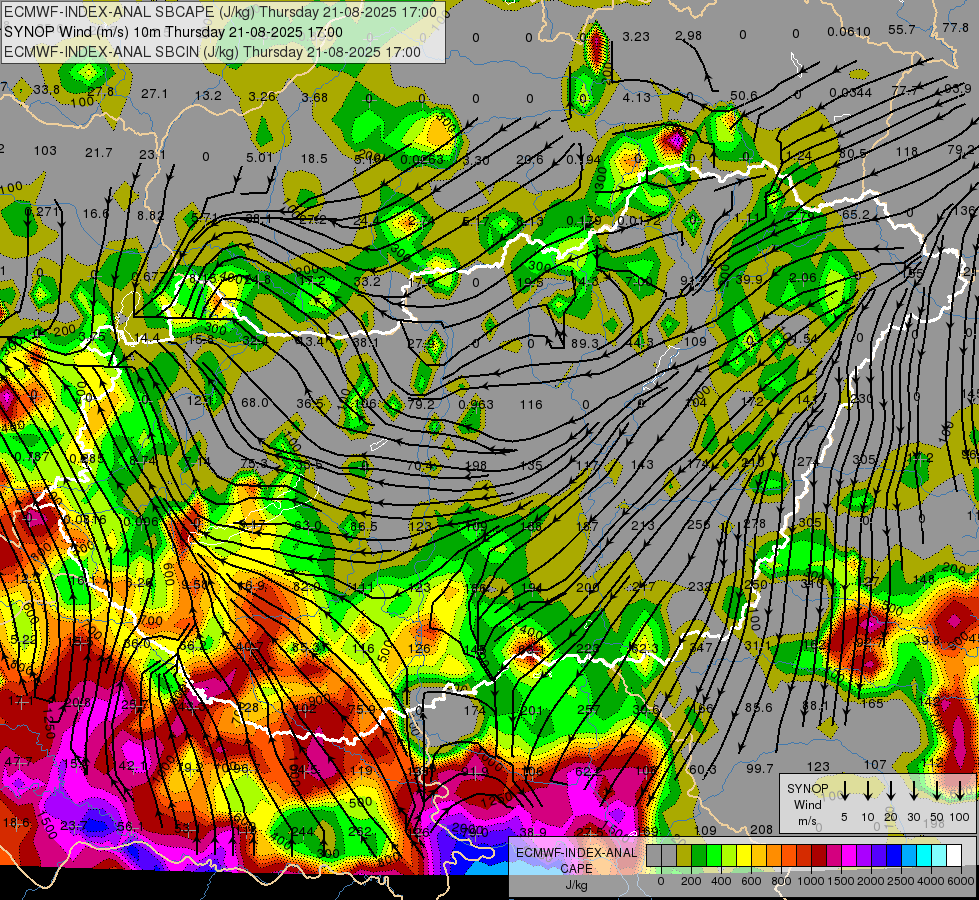Click the '77.8' map value
The height and width of the screenshot is (900, 979).
pos(955,27)
